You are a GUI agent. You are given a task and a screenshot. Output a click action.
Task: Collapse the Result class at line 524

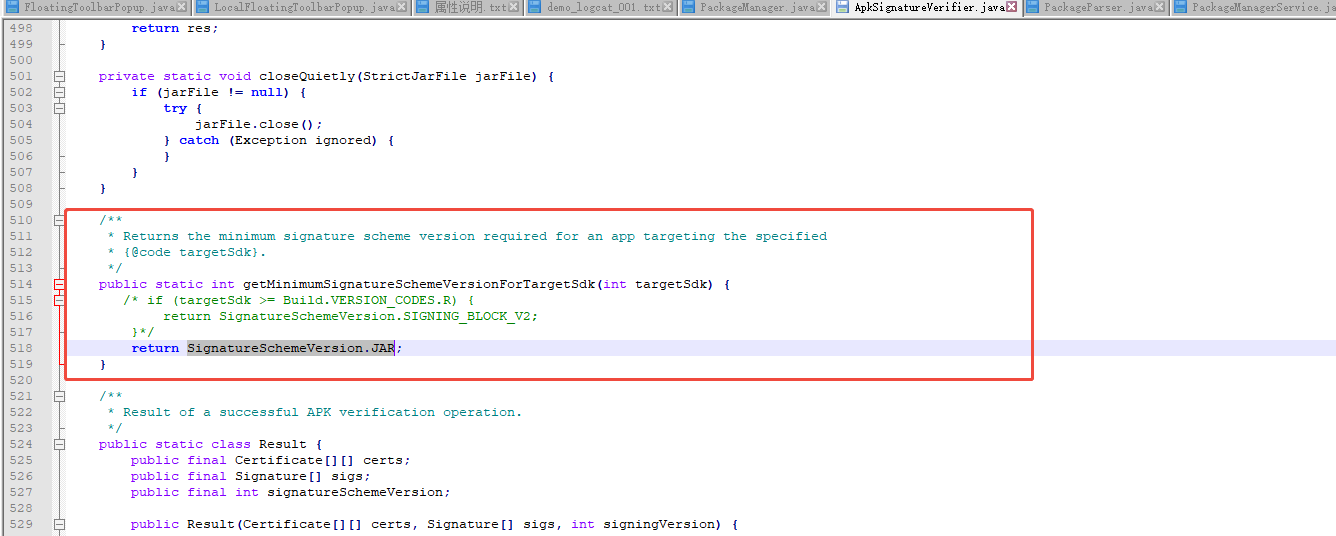click(59, 444)
